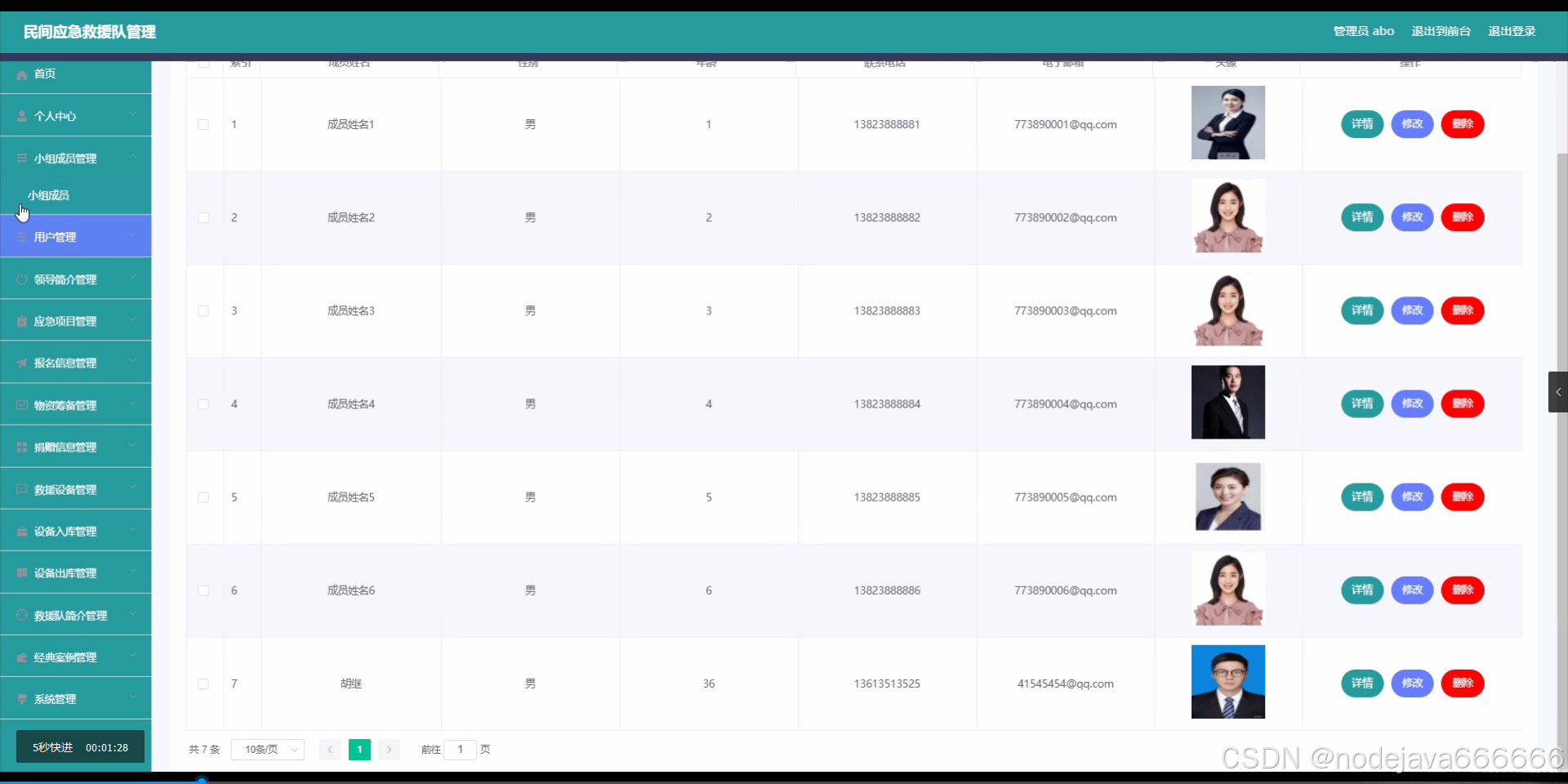The image size is (1568, 784).
Task: Click the 共 7 条 total count text
Action: point(204,749)
